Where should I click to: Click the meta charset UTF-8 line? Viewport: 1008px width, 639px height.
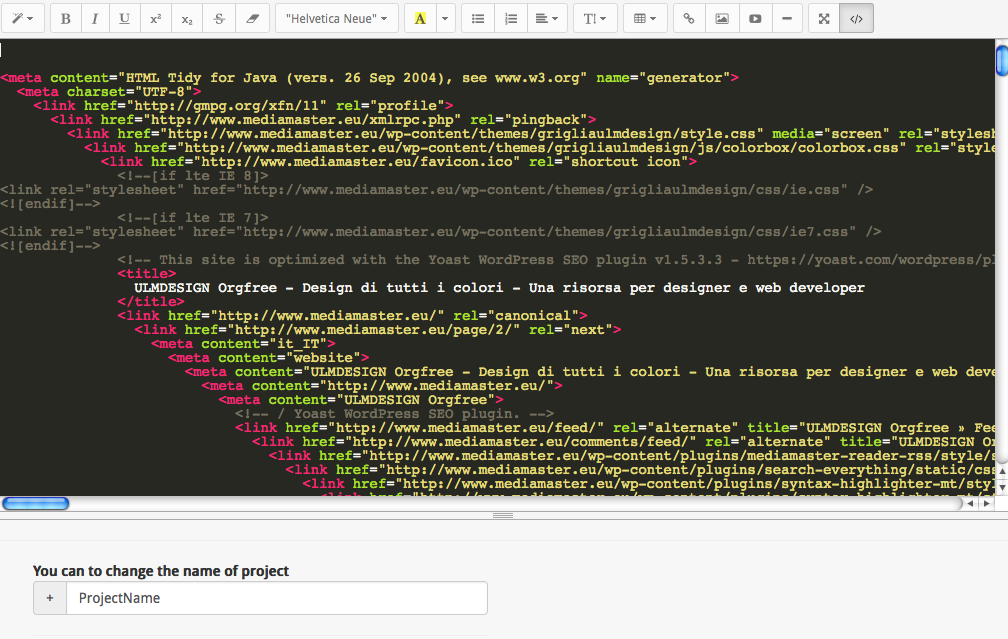109,91
